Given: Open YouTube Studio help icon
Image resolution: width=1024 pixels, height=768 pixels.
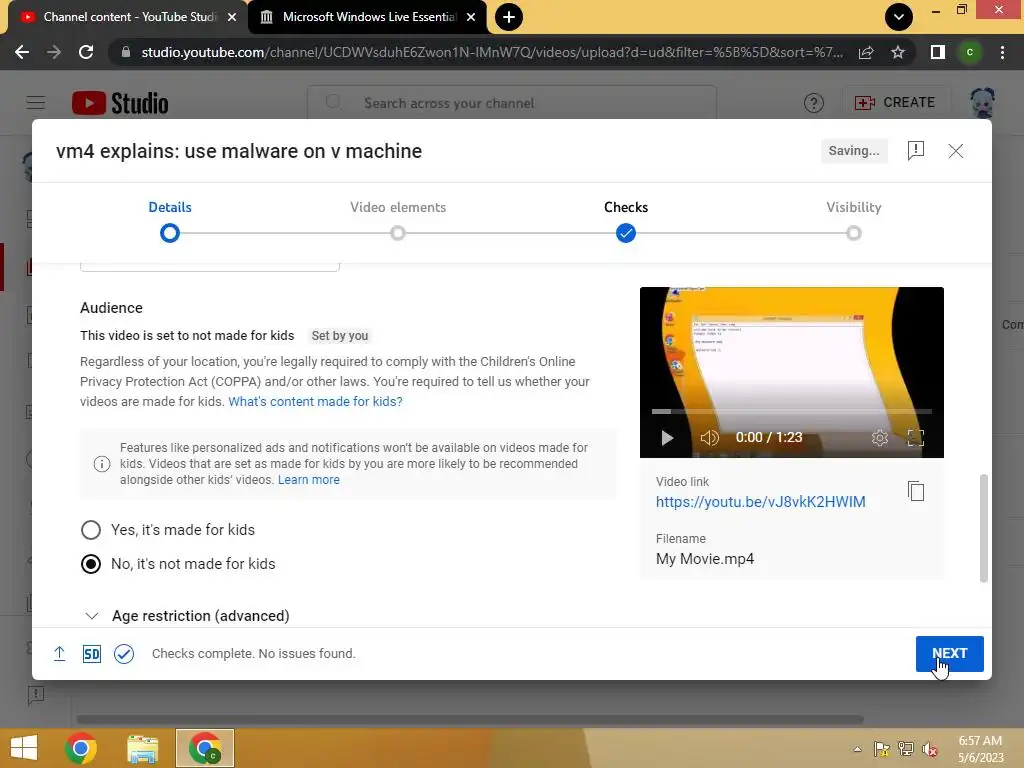Looking at the screenshot, I should click(x=814, y=103).
